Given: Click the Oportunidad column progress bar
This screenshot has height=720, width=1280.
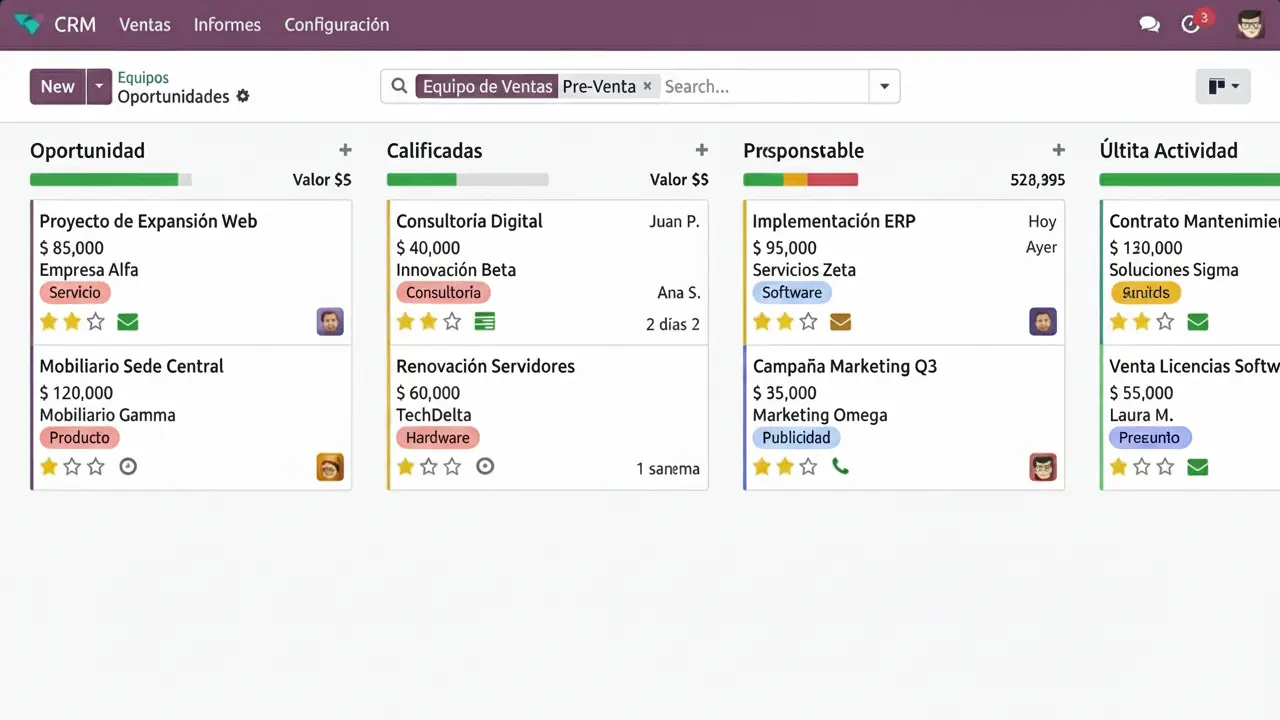Looking at the screenshot, I should (110, 180).
